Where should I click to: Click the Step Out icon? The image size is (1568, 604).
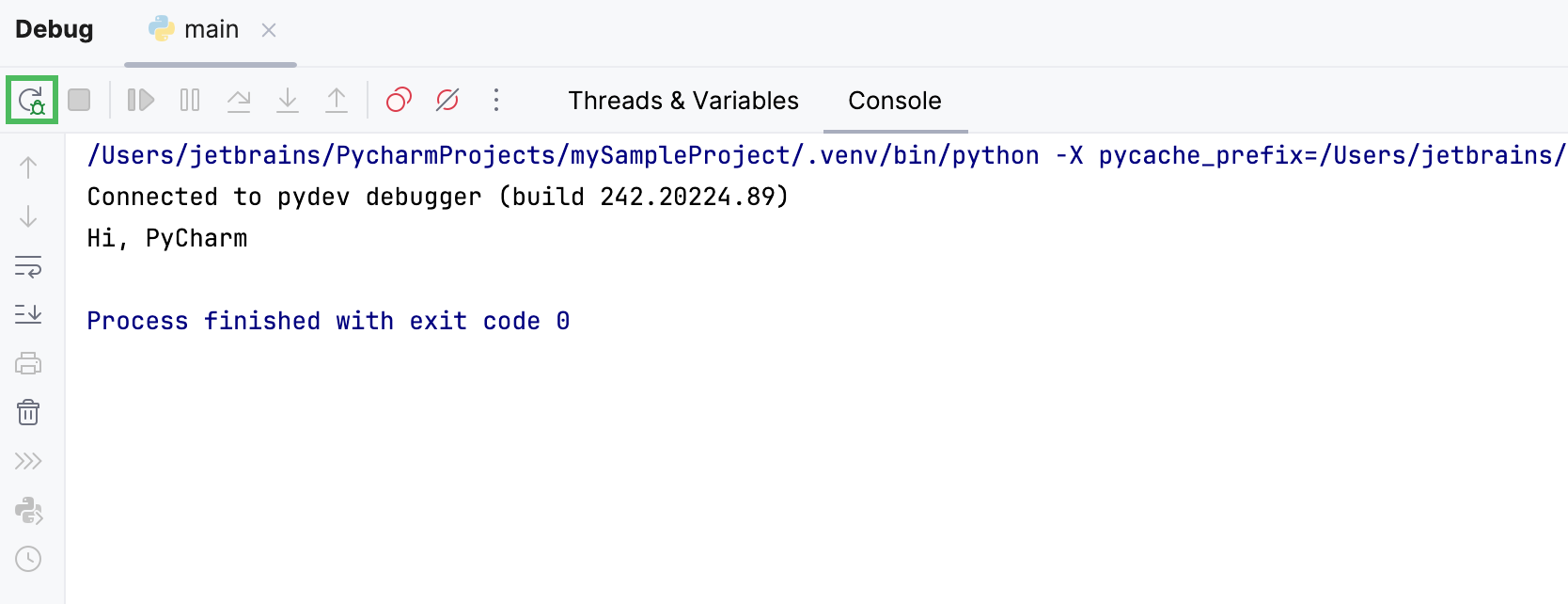[337, 100]
